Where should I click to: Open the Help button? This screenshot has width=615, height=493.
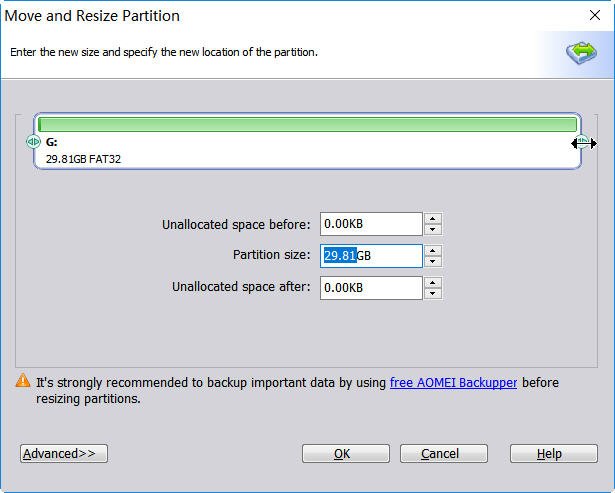[553, 454]
